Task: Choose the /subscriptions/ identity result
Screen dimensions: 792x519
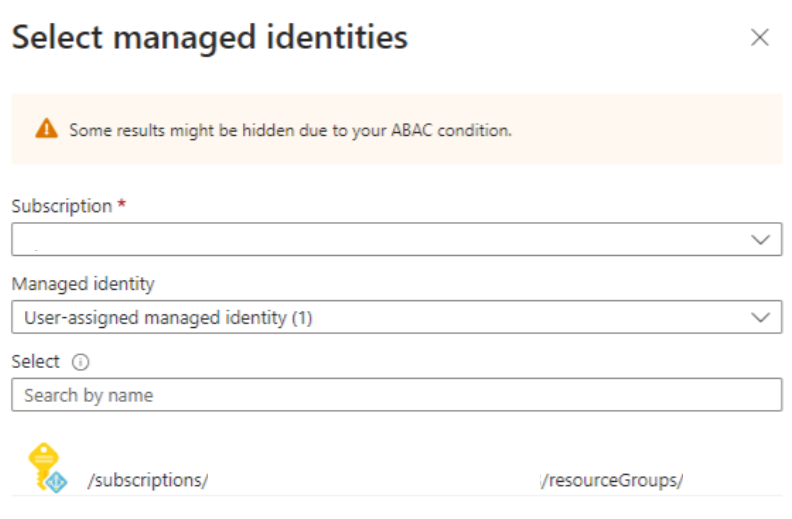Action: (147, 480)
